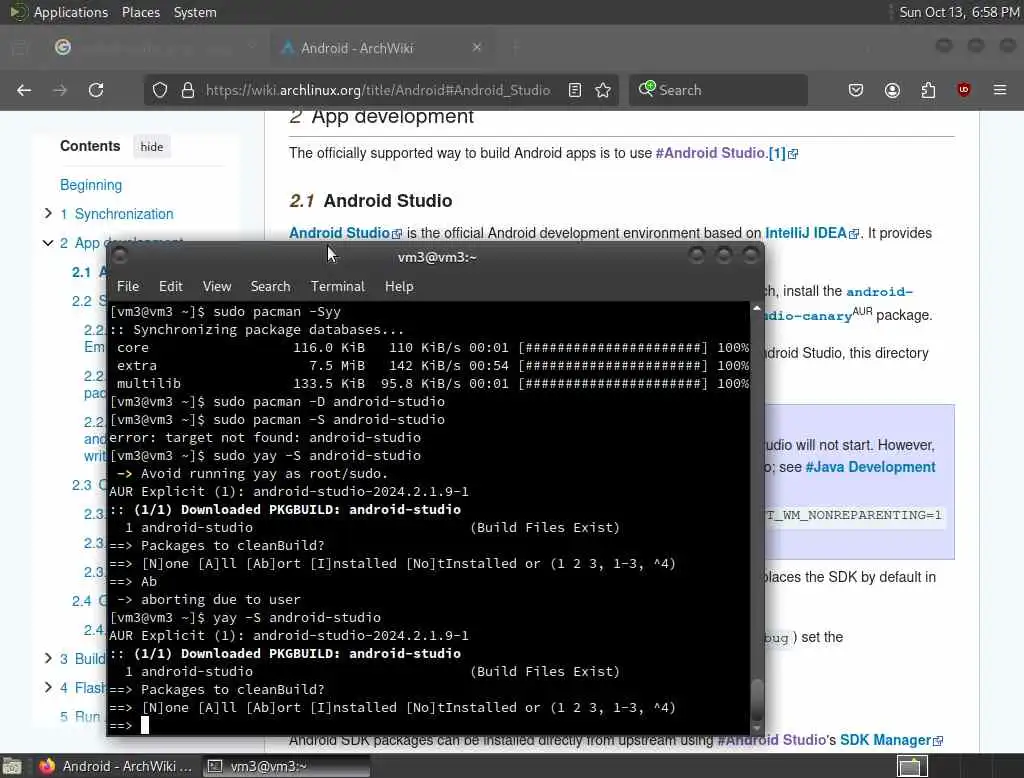Close the Android - ArchWiki tab
This screenshot has height=778, width=1024.
(x=477, y=48)
